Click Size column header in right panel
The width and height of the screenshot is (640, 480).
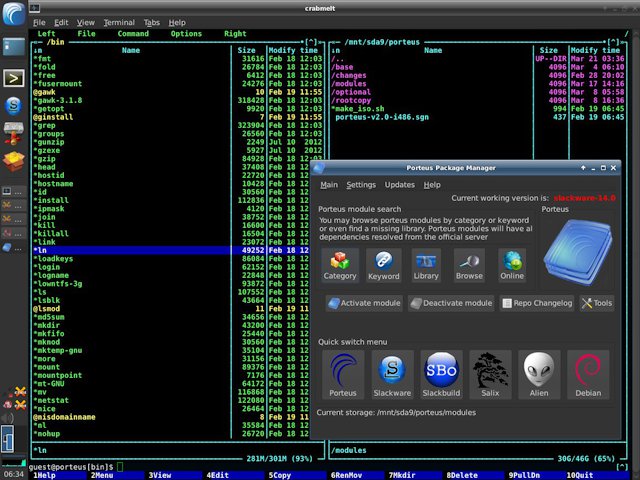pos(549,51)
